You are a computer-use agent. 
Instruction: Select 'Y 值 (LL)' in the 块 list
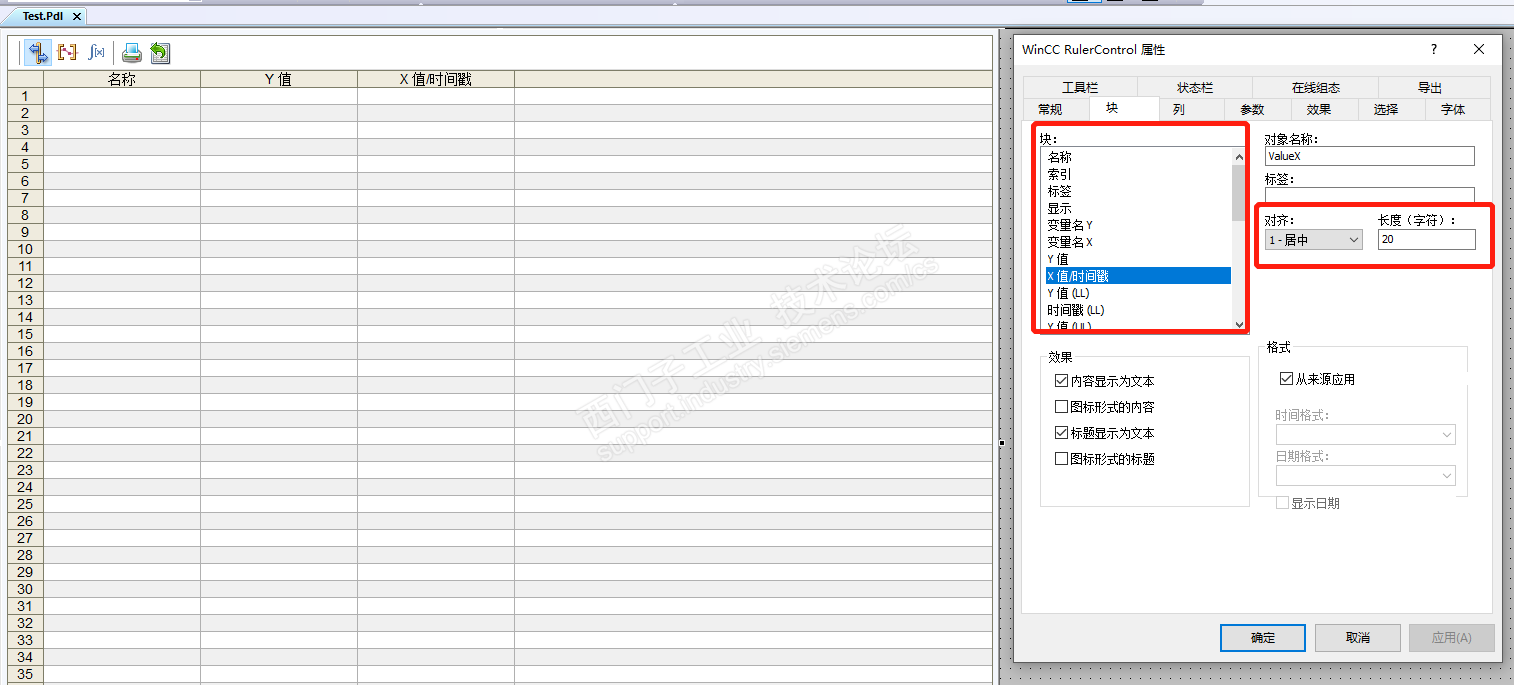[1138, 293]
